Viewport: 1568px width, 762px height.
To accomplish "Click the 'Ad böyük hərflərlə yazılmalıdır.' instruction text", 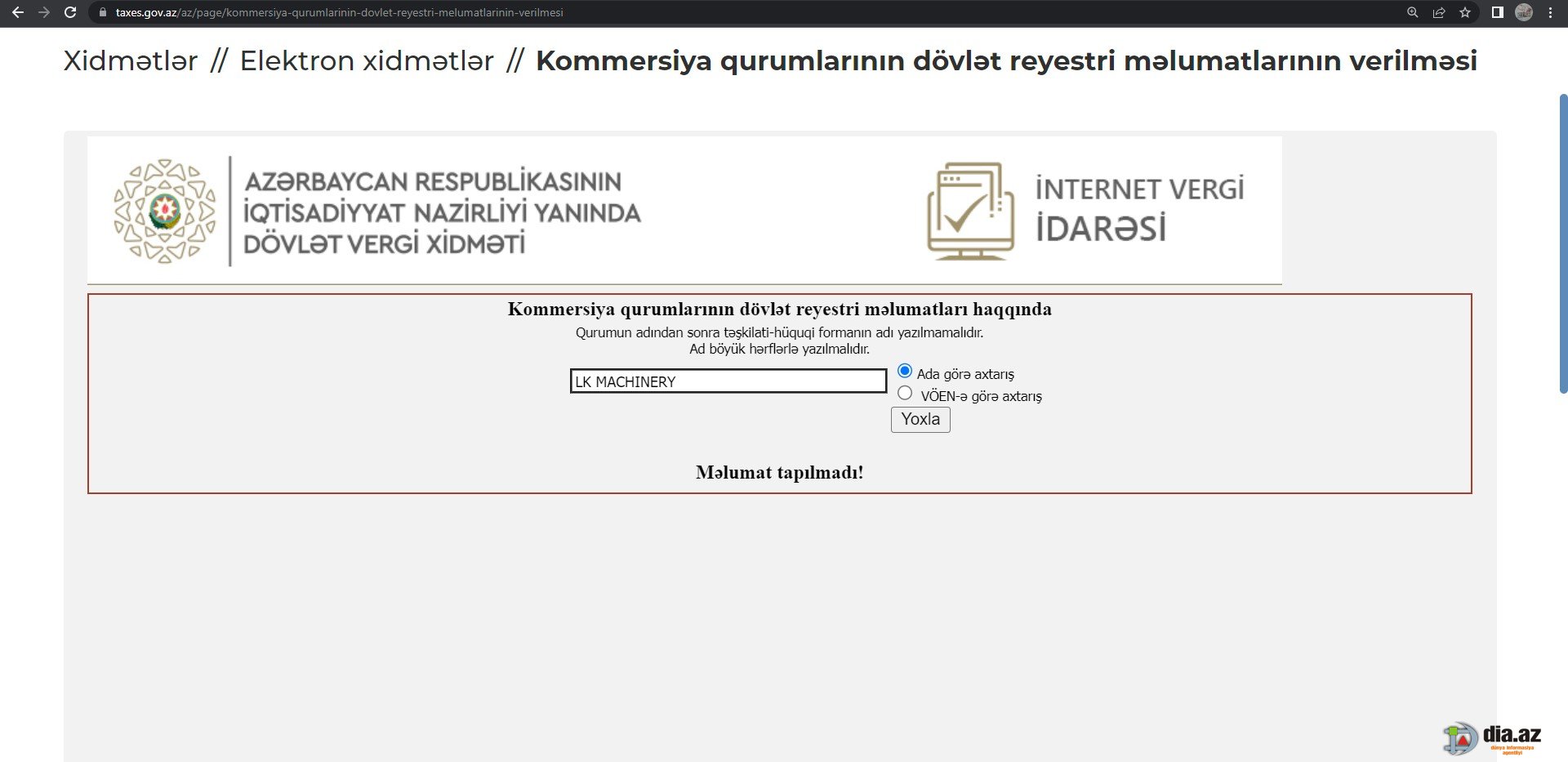I will pos(780,350).
